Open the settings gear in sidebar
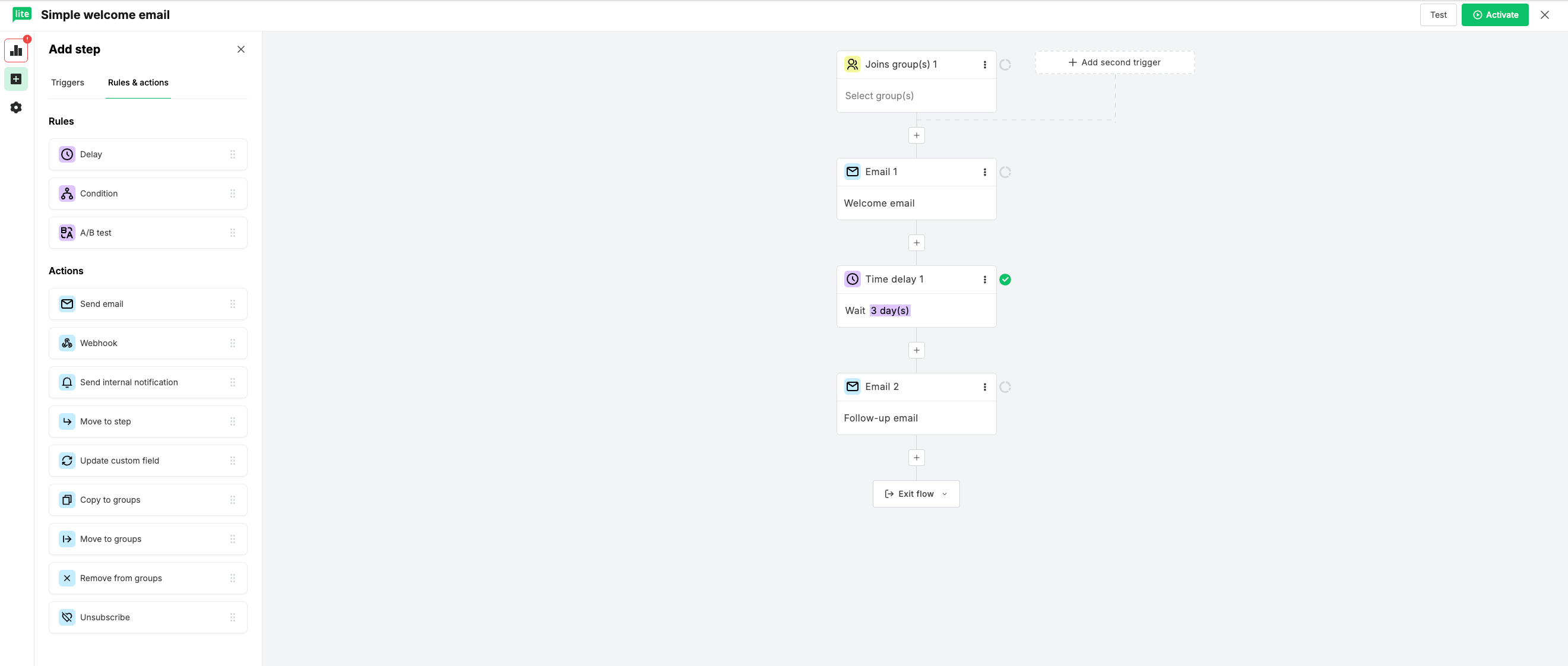The image size is (1568, 666). pos(17,108)
